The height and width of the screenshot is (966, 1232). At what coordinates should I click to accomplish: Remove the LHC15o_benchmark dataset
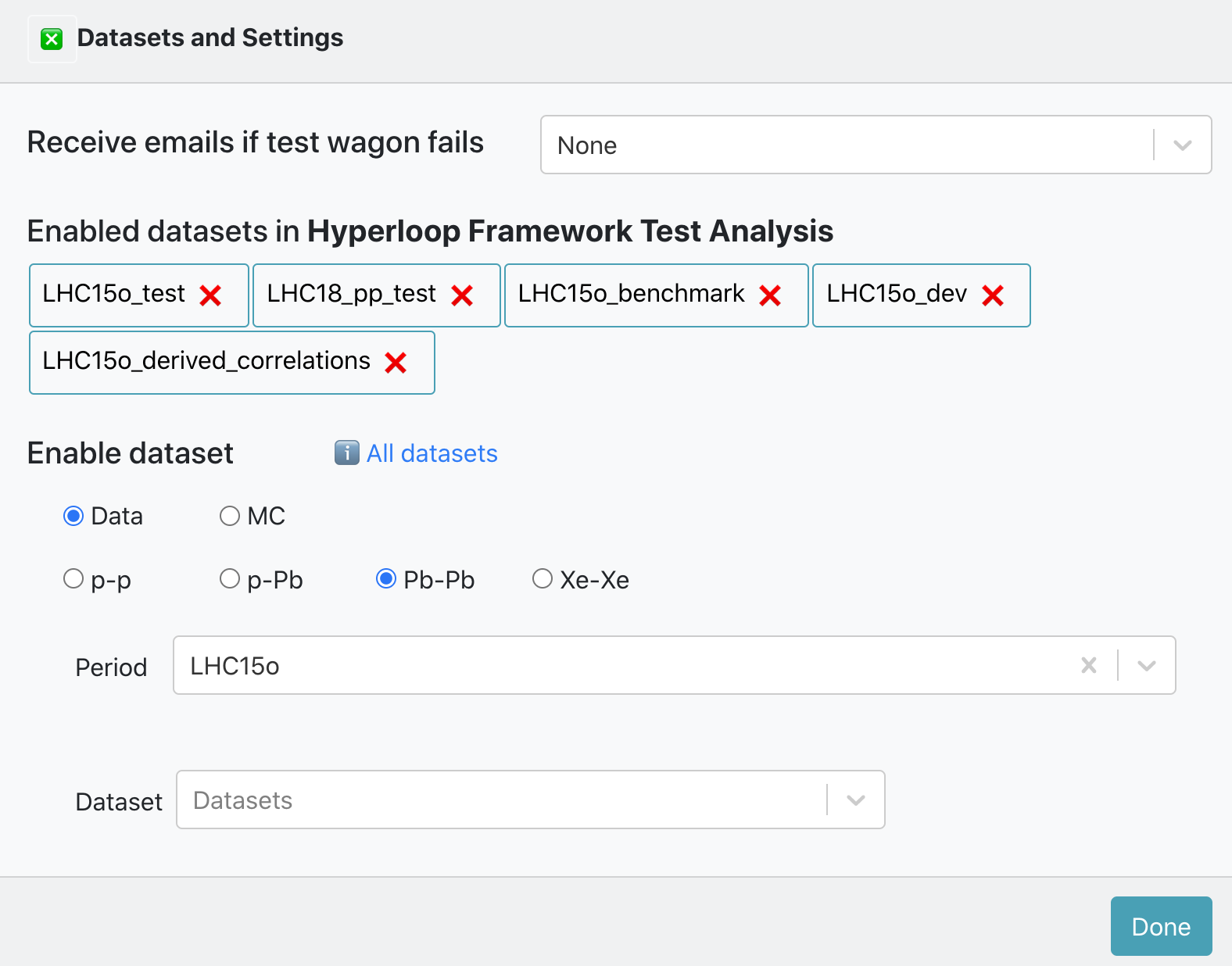[x=770, y=295]
